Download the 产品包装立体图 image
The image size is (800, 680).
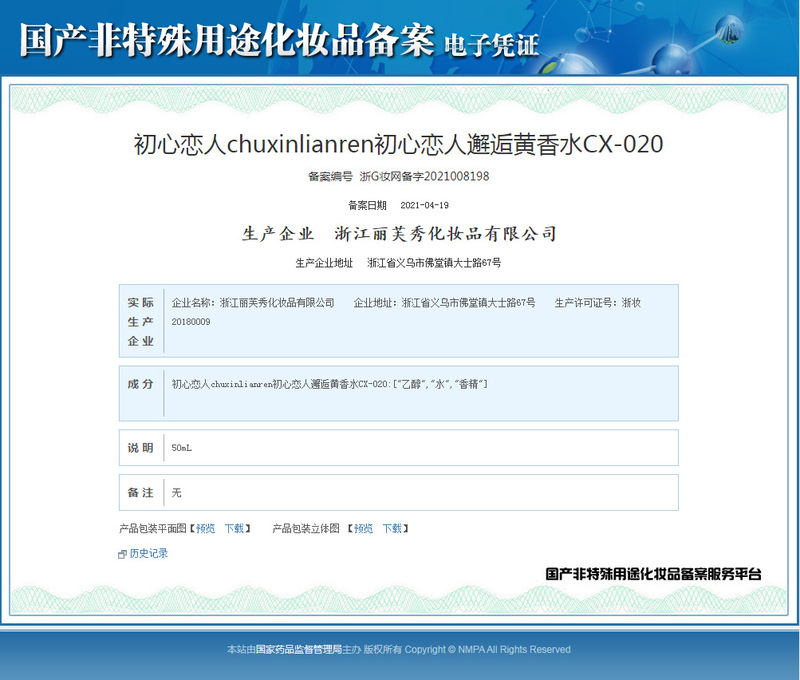pyautogui.click(x=392, y=528)
